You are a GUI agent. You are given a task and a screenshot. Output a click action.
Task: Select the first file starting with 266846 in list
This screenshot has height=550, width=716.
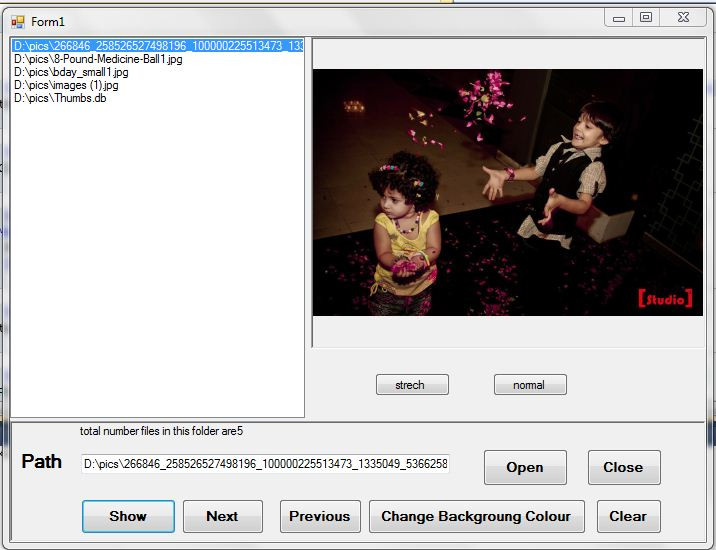[157, 46]
